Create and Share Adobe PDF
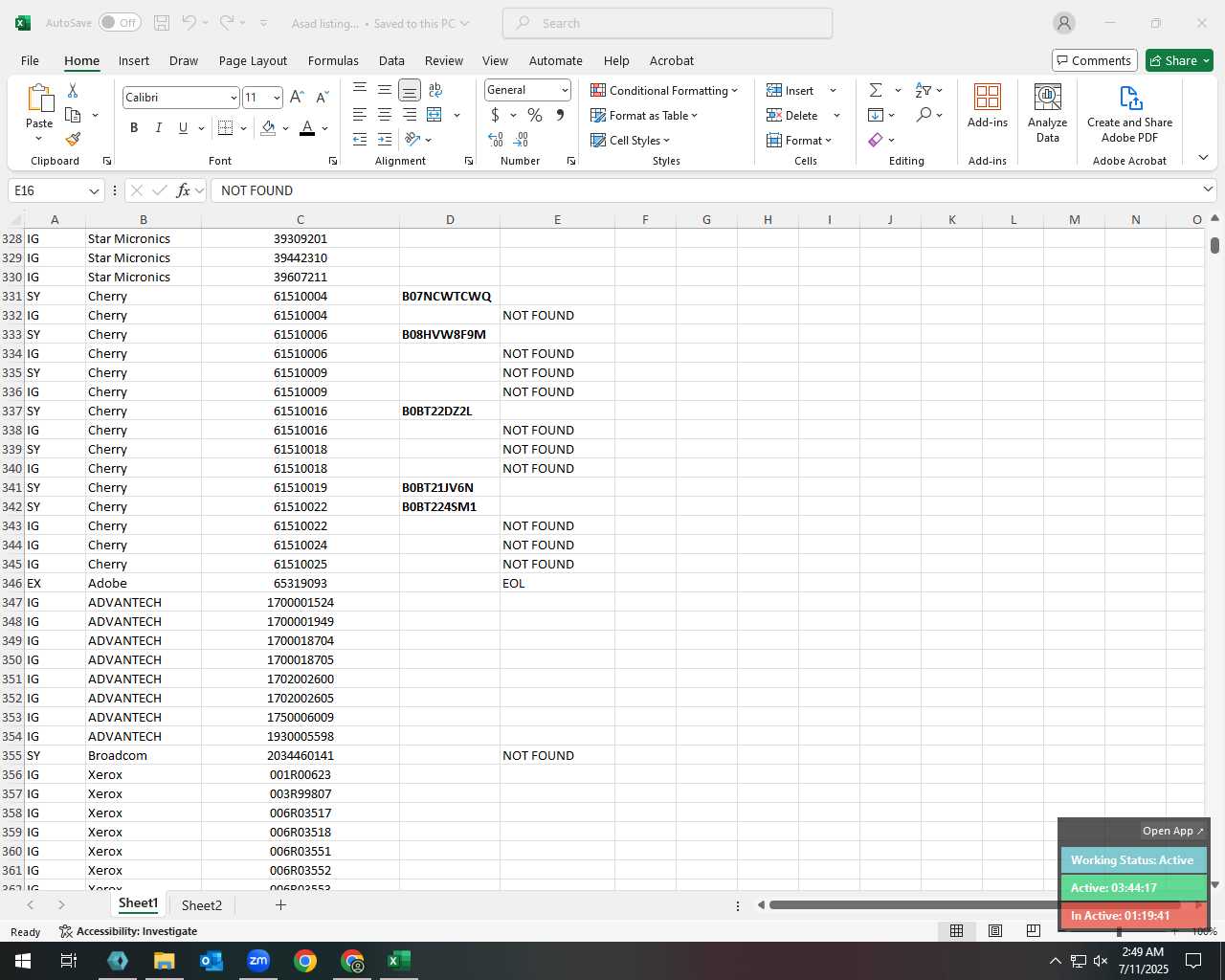This screenshot has height=980, width=1225. (x=1129, y=113)
